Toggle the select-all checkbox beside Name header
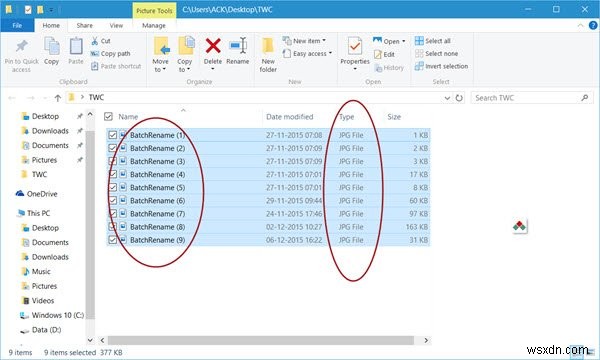Viewport: 600px width, 360px height. (108, 116)
